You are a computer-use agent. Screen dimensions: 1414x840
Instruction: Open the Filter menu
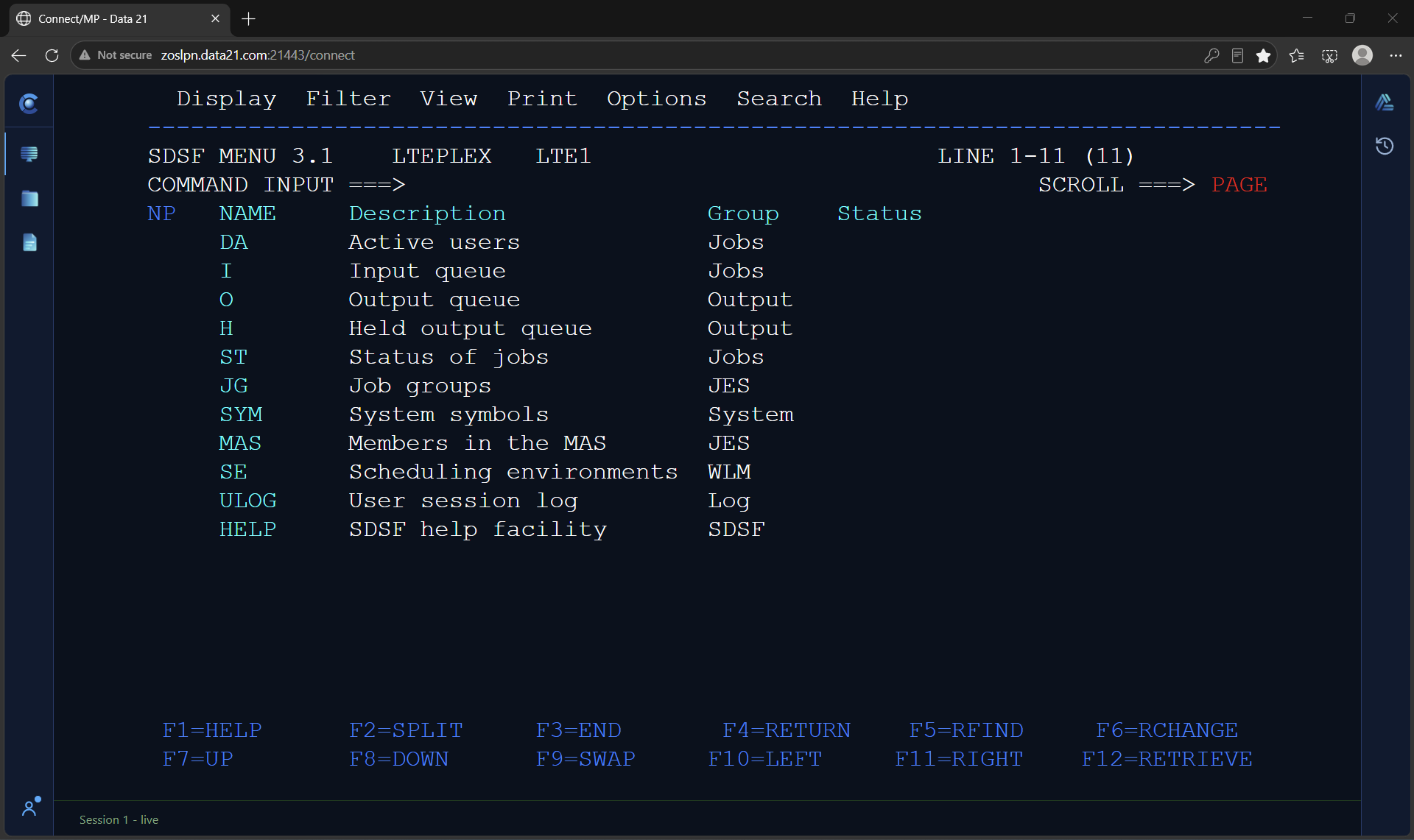click(348, 99)
